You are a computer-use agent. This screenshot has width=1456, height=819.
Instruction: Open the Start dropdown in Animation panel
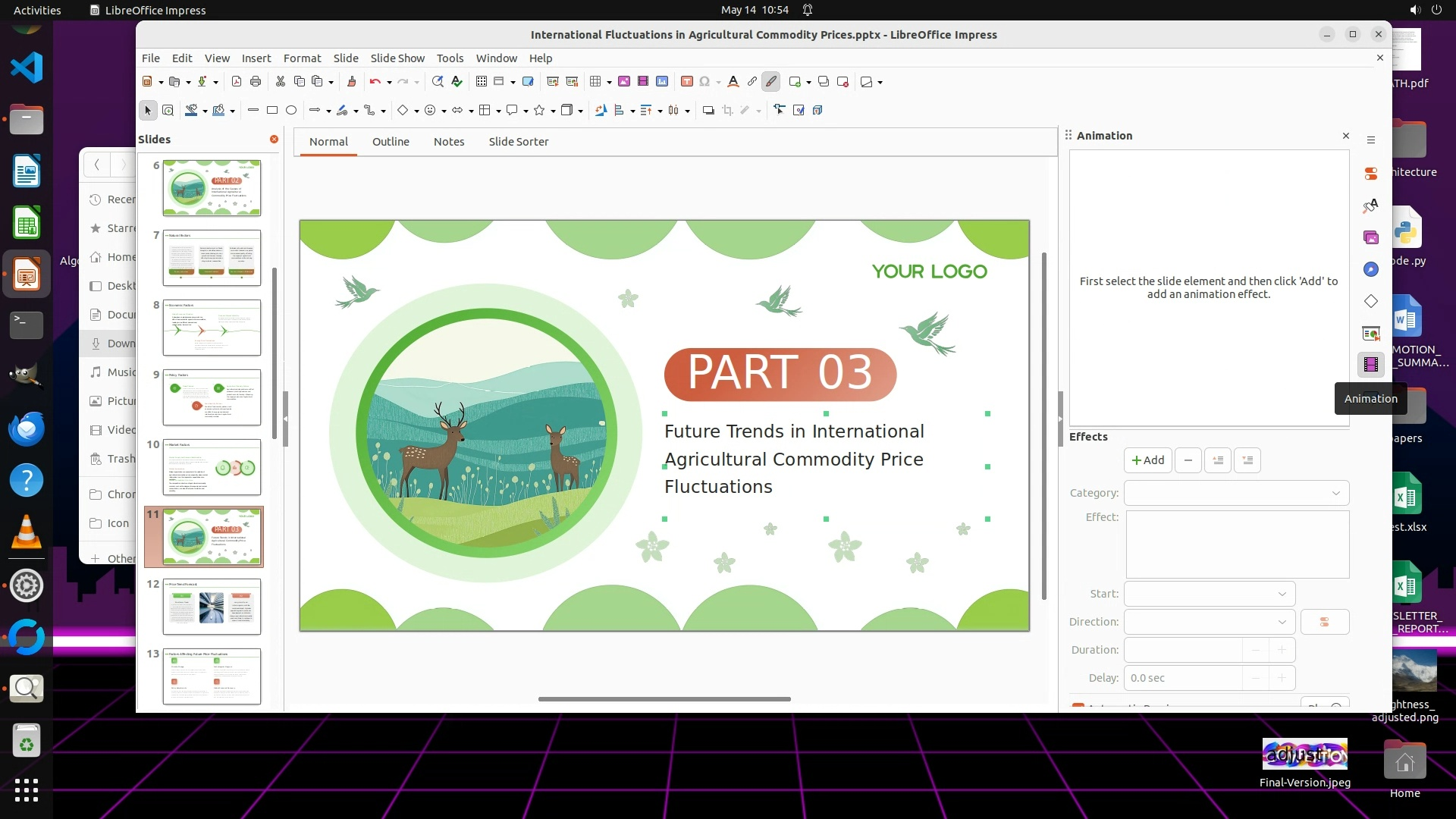[1210, 594]
